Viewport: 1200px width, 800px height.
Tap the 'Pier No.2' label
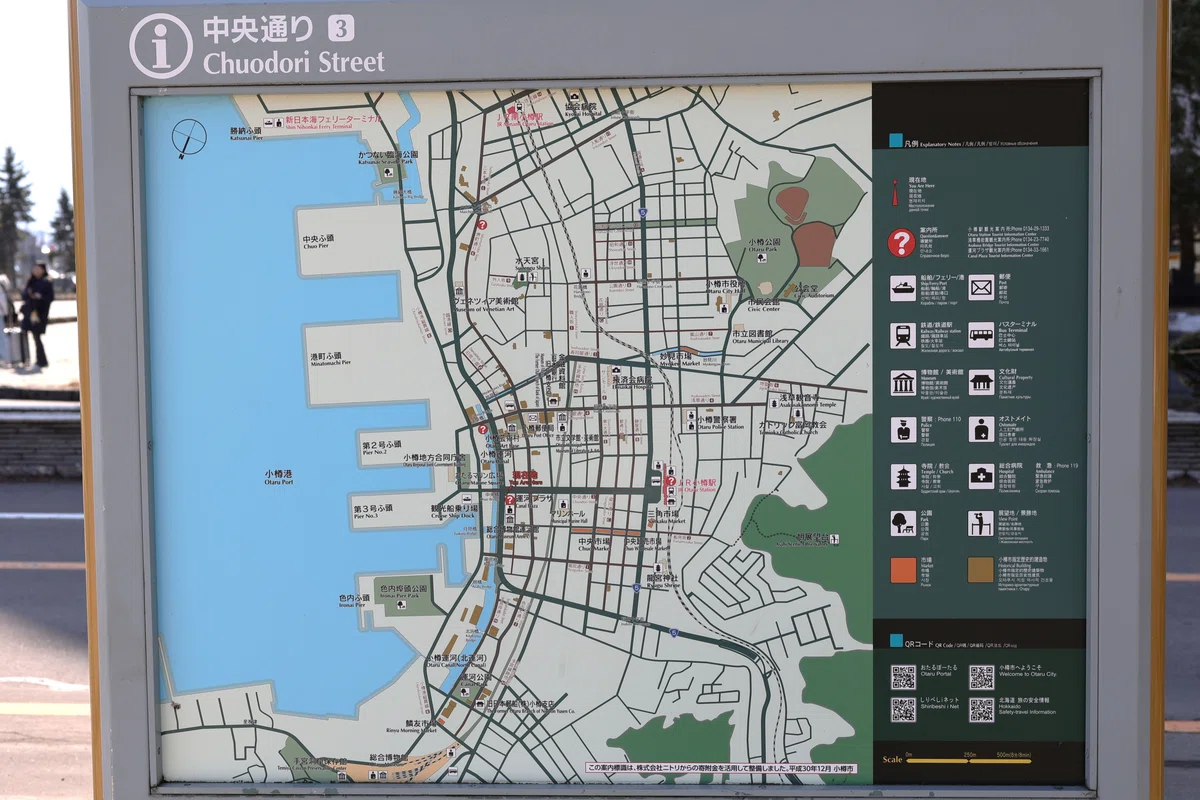coord(374,453)
